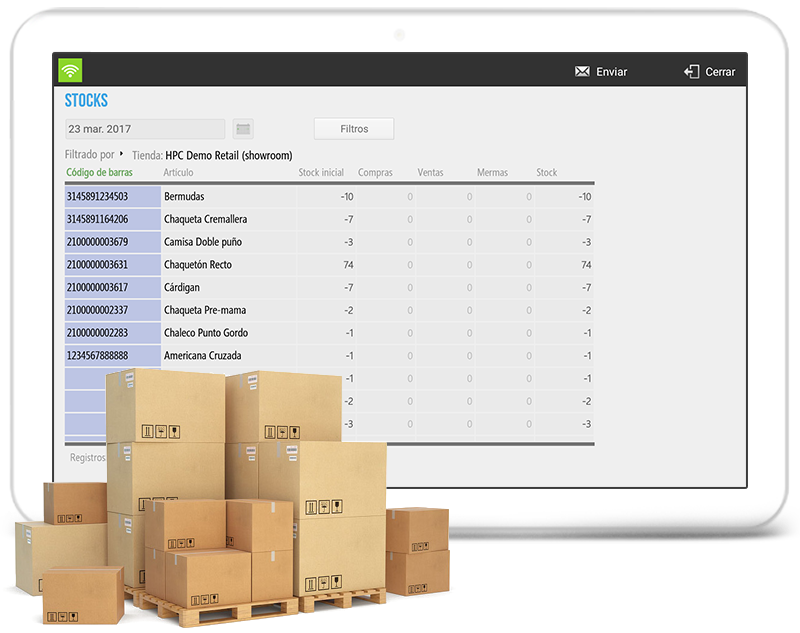Click the date field showing 23 mar. 2017
The image size is (800, 633).
[144, 129]
